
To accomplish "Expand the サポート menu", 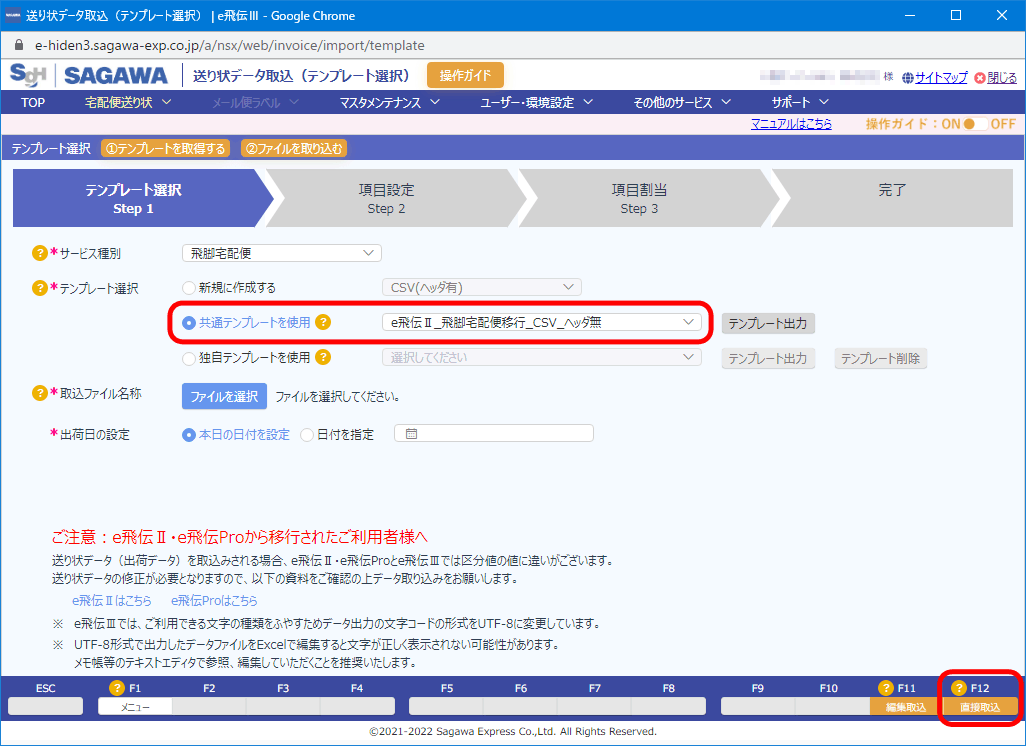I will click(800, 102).
